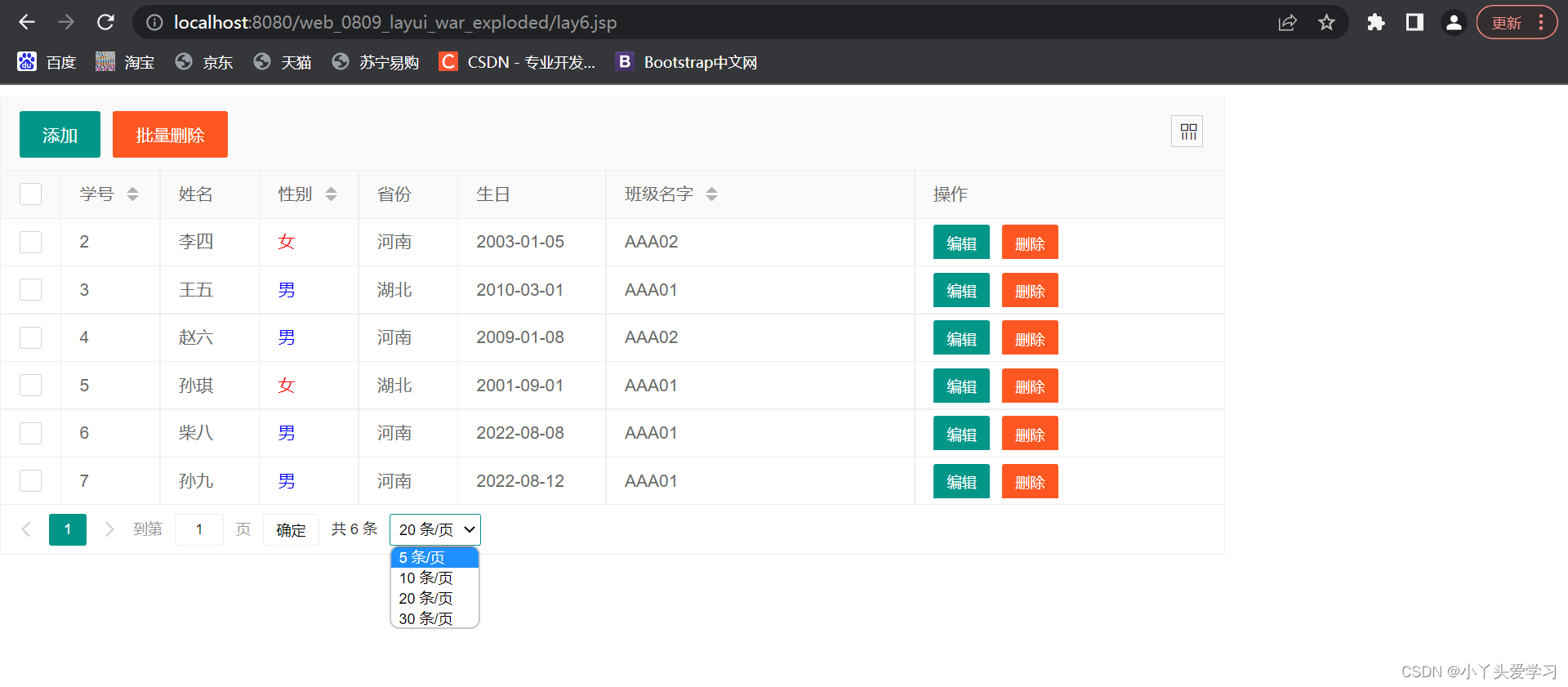Viewport: 1568px width, 687px height.
Task: Go back to the previous browser page
Action: pyautogui.click(x=27, y=22)
